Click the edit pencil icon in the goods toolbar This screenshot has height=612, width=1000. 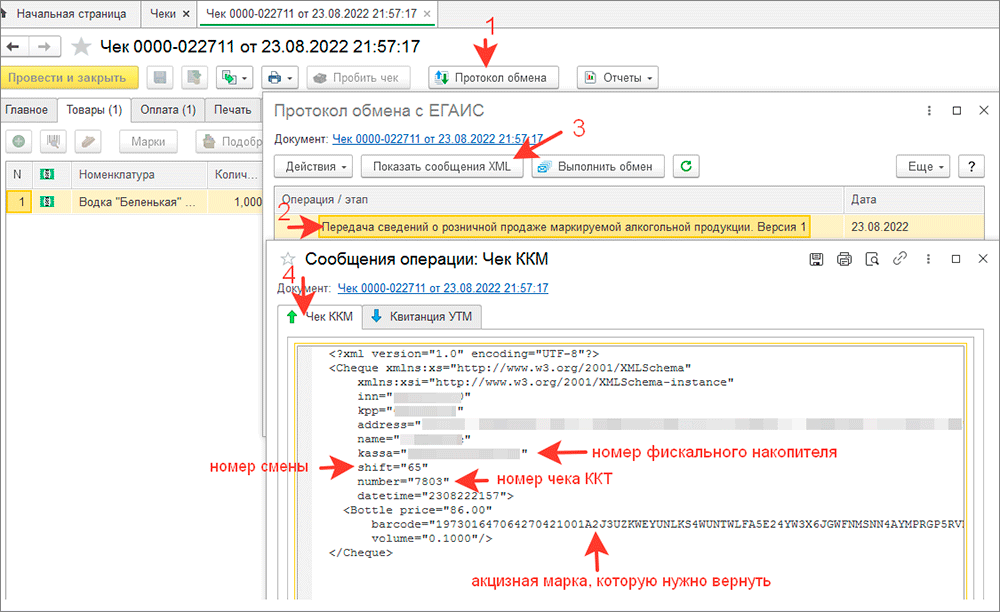tap(88, 142)
